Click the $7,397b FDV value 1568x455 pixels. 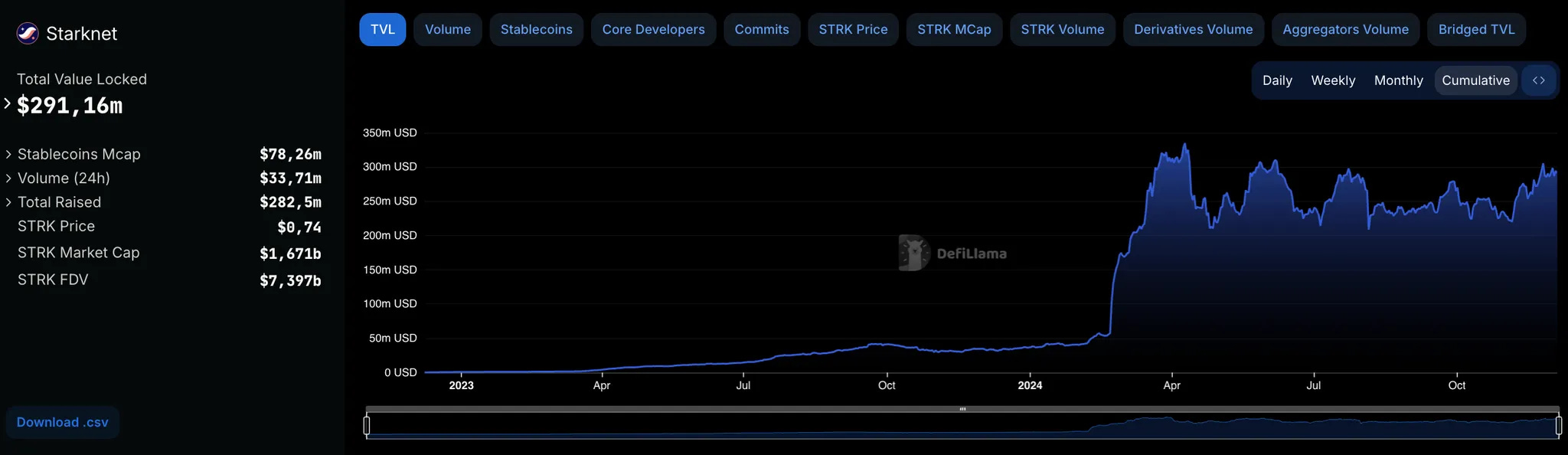(x=290, y=280)
